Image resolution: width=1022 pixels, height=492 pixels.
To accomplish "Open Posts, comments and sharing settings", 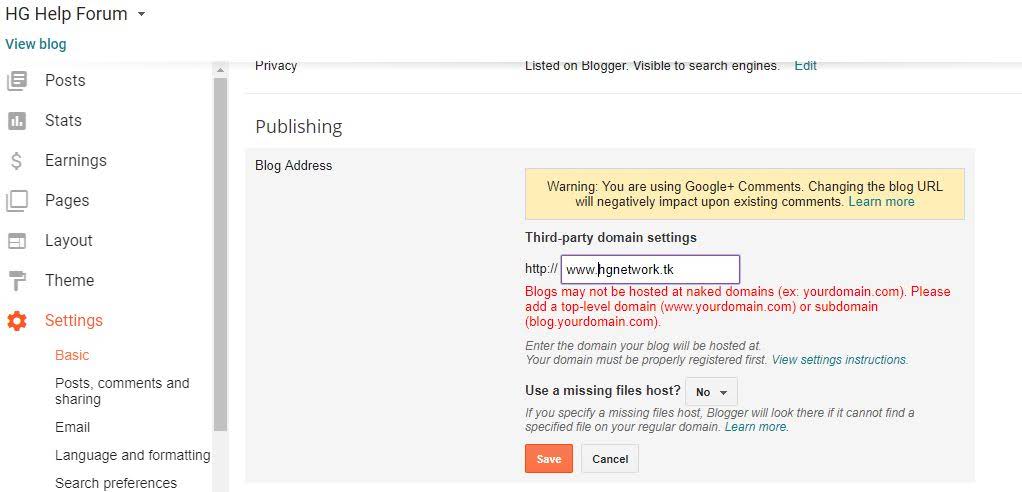I will click(x=123, y=391).
